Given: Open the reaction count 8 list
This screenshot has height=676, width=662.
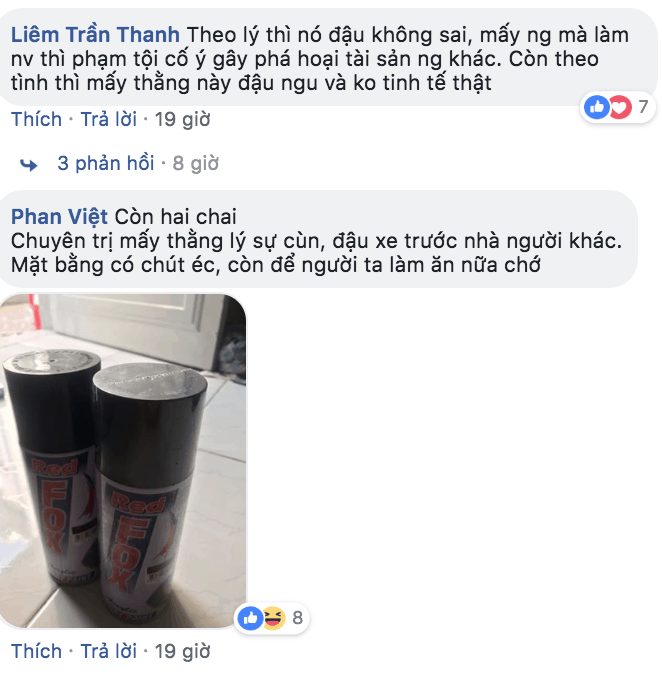Looking at the screenshot, I should [x=297, y=618].
